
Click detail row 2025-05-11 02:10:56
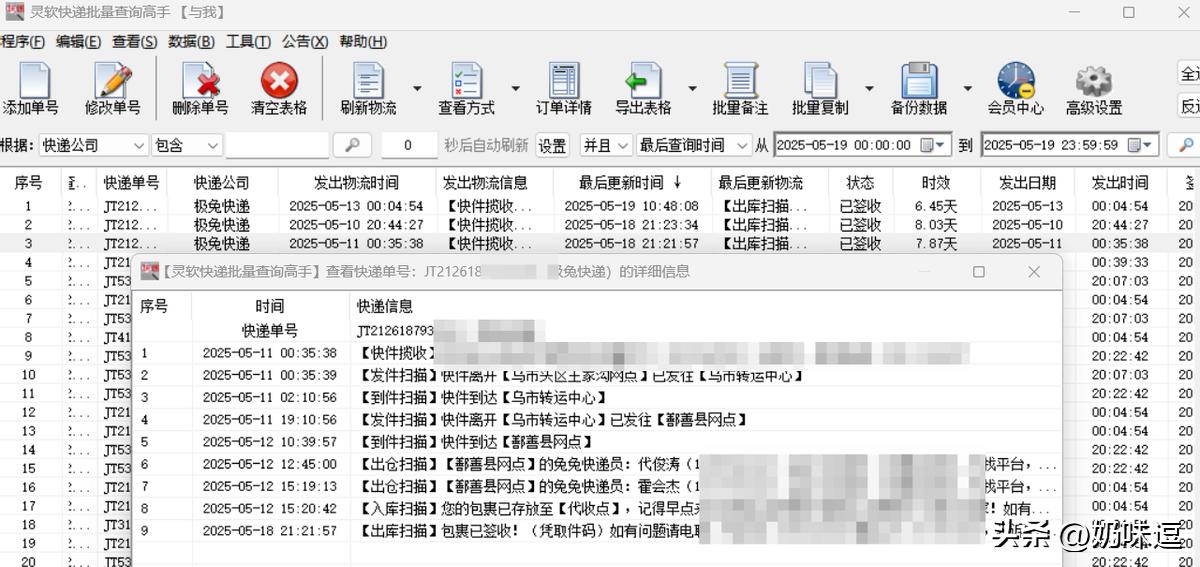point(596,398)
